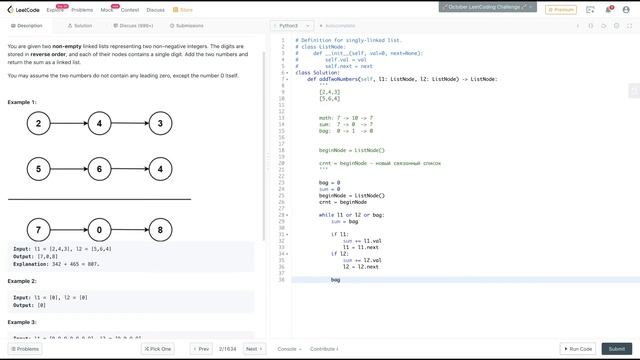Click 'sum += l1.val' on line 32
This screenshot has width=640, height=360.
362,241
